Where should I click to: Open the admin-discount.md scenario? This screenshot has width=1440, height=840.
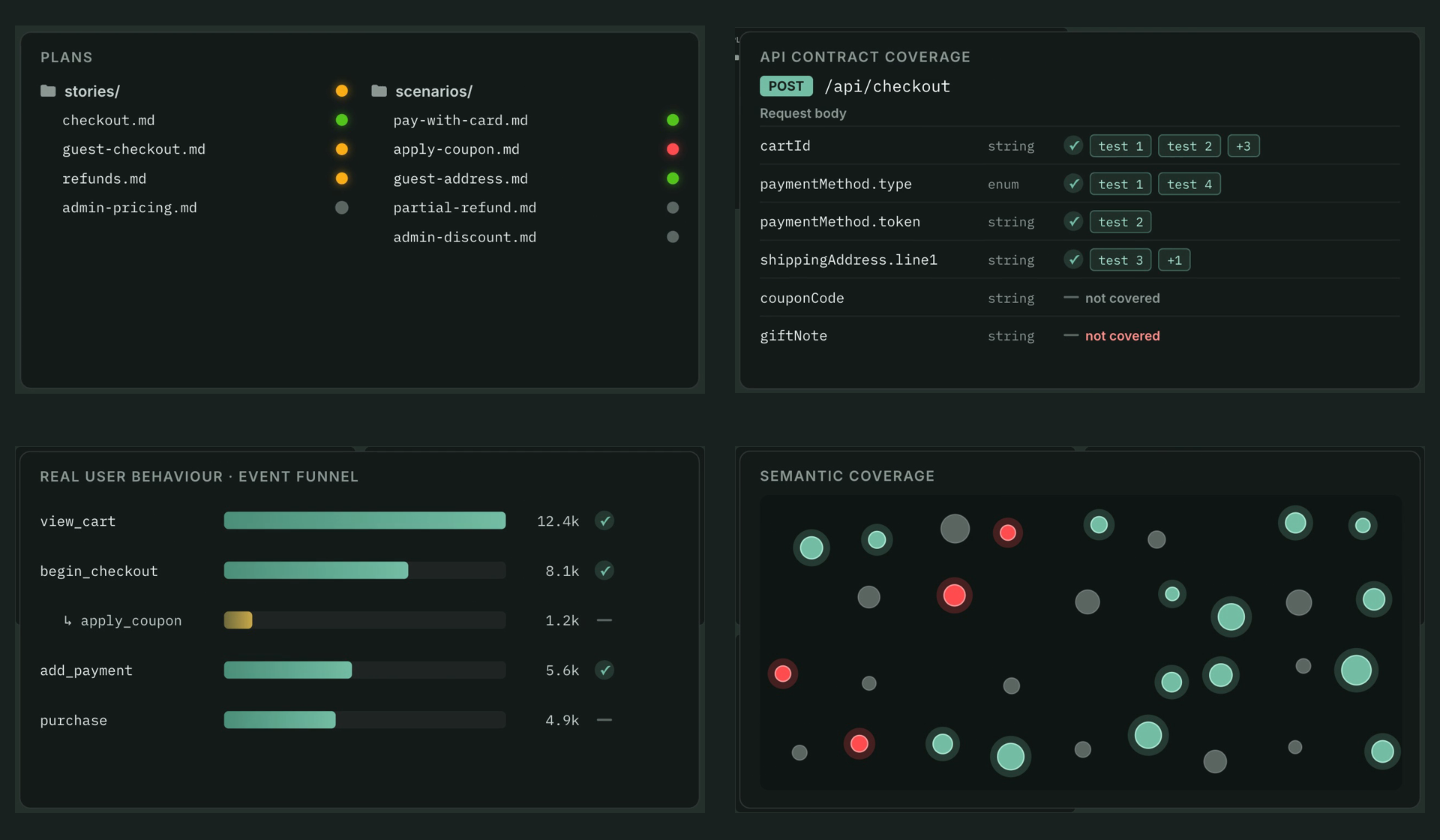pyautogui.click(x=465, y=237)
